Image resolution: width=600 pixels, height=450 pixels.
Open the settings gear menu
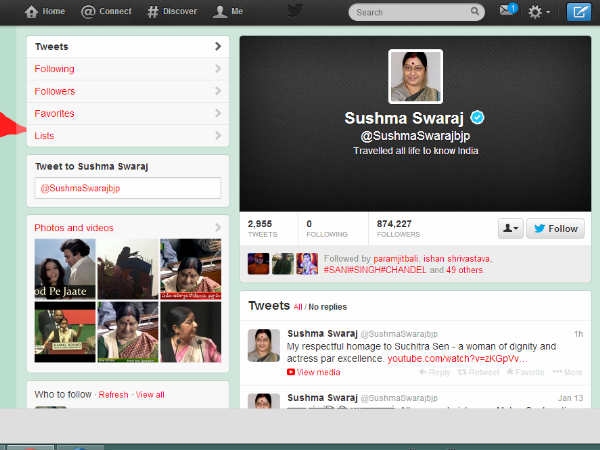click(x=539, y=12)
